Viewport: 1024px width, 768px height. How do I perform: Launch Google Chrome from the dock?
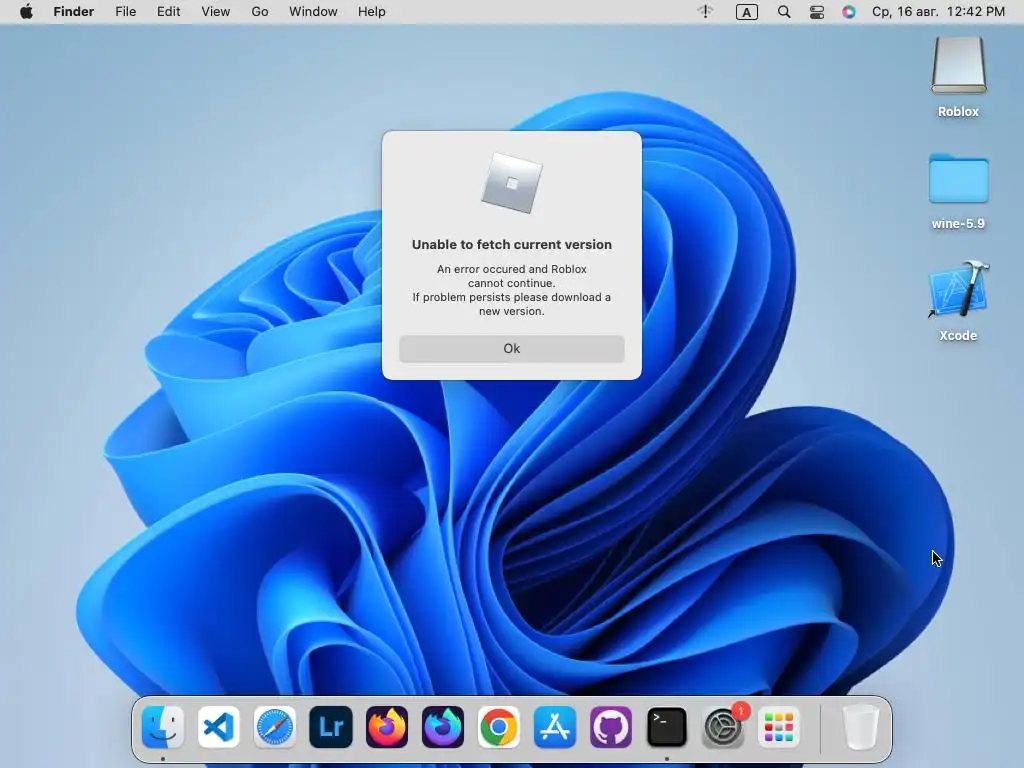tap(499, 727)
